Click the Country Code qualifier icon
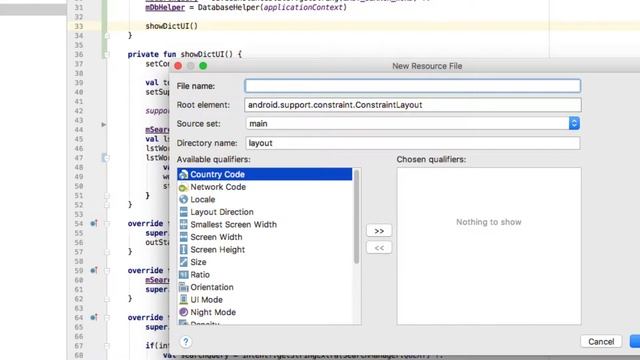640x360 pixels. click(x=183, y=174)
